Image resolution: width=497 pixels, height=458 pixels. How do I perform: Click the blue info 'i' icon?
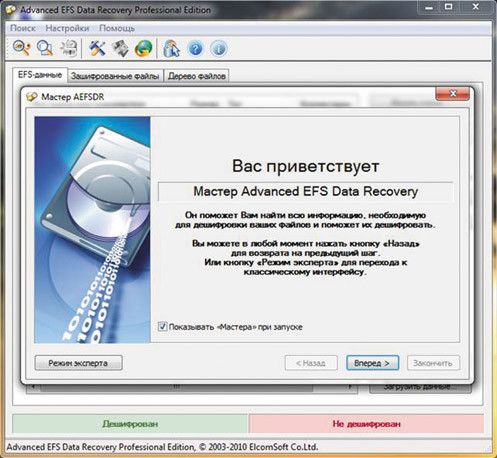[219, 48]
